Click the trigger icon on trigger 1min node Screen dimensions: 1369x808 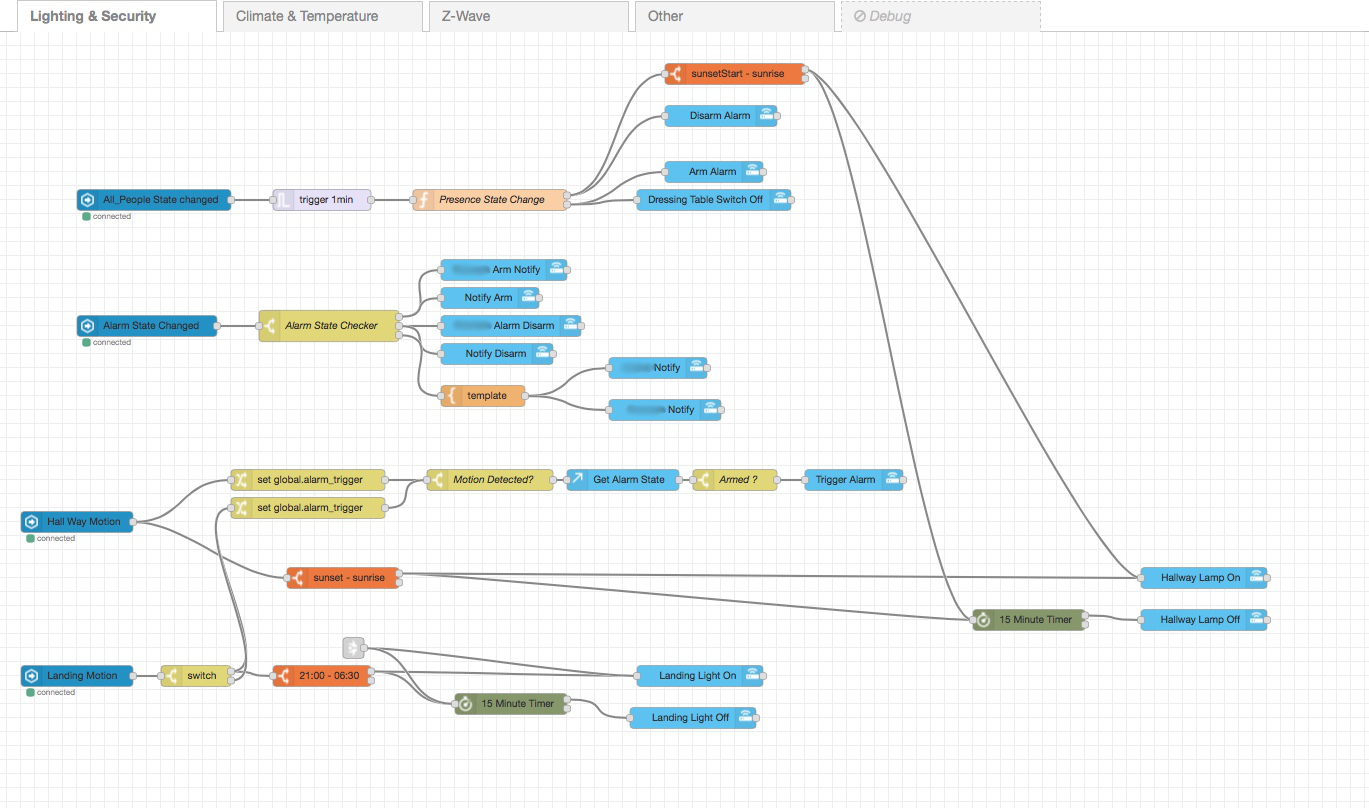(x=284, y=200)
